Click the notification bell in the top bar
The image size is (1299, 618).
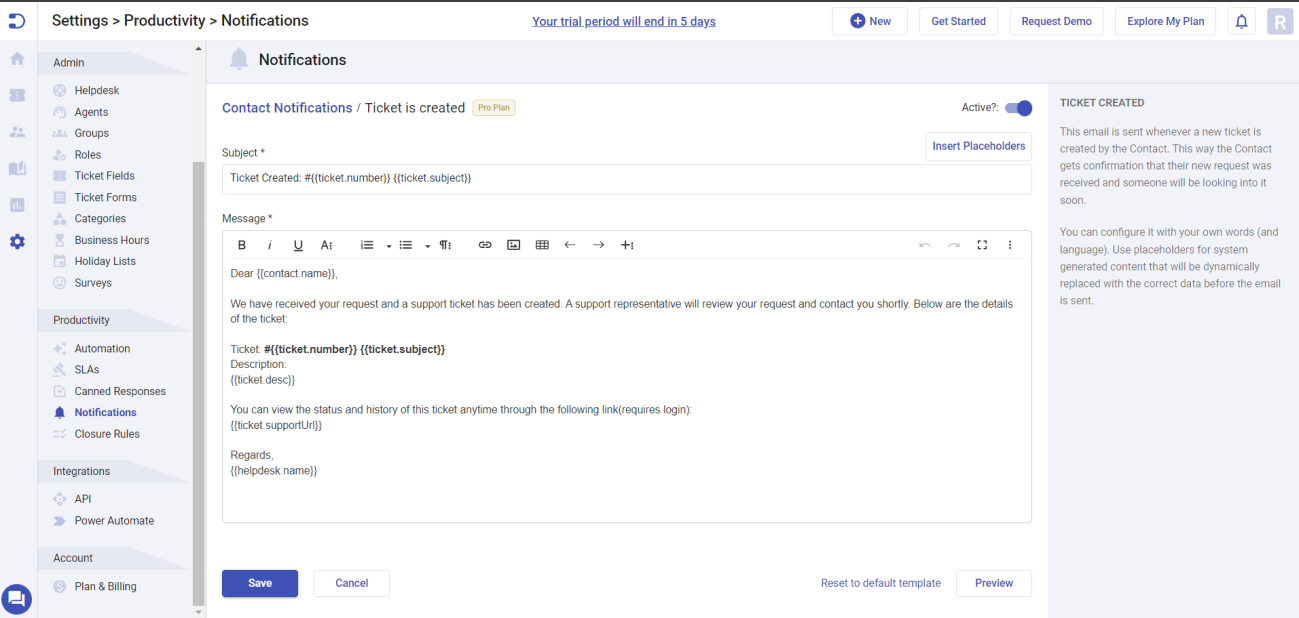click(x=1241, y=20)
